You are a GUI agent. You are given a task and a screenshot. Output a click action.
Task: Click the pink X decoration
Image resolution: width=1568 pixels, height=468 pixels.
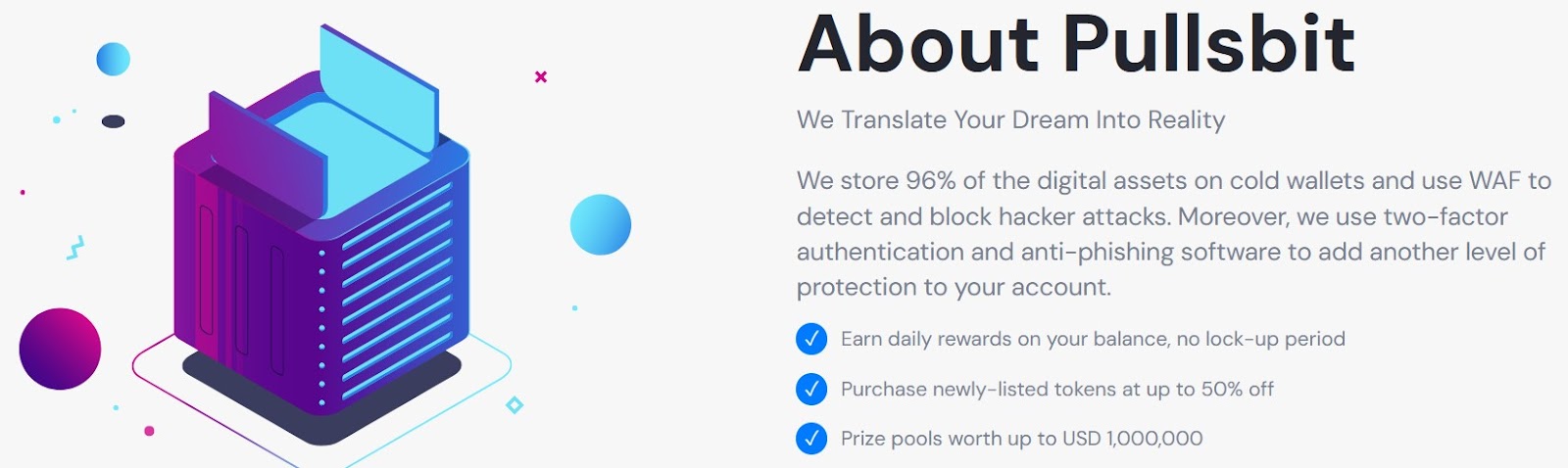point(540,76)
